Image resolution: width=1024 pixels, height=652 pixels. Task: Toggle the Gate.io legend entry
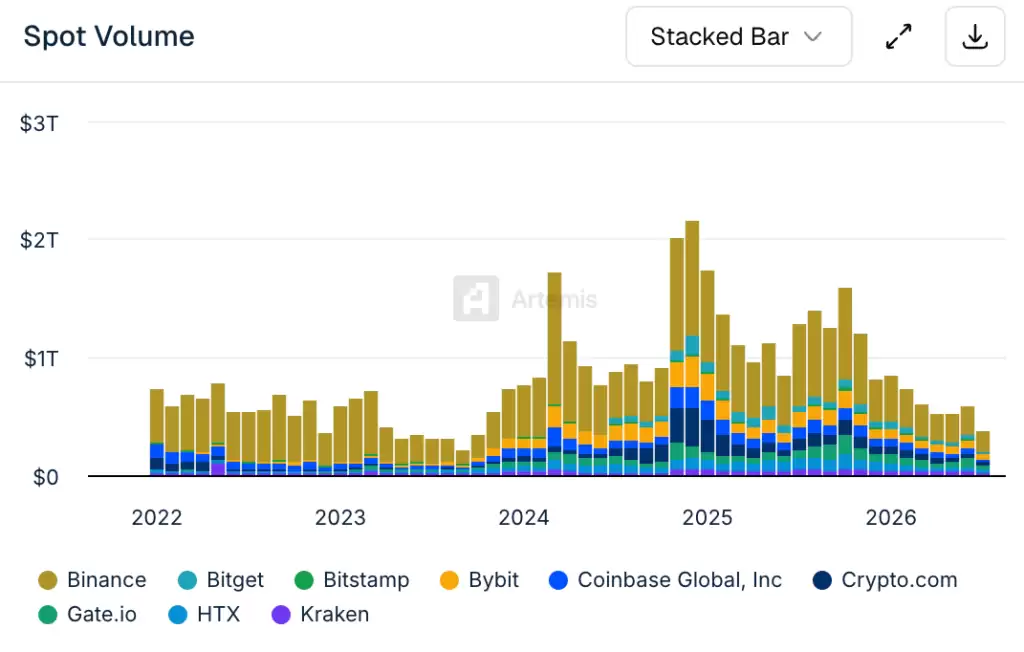pos(87,614)
